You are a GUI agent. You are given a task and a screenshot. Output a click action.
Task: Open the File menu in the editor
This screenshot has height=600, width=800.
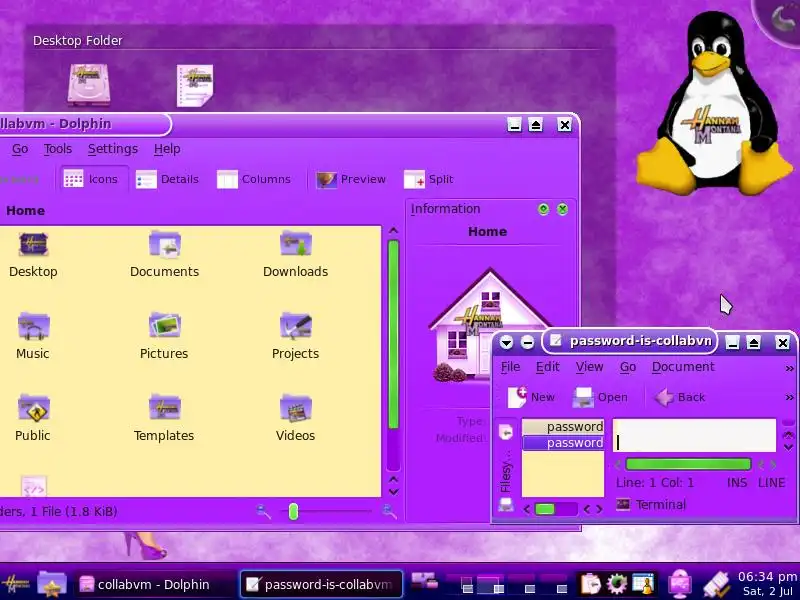510,367
